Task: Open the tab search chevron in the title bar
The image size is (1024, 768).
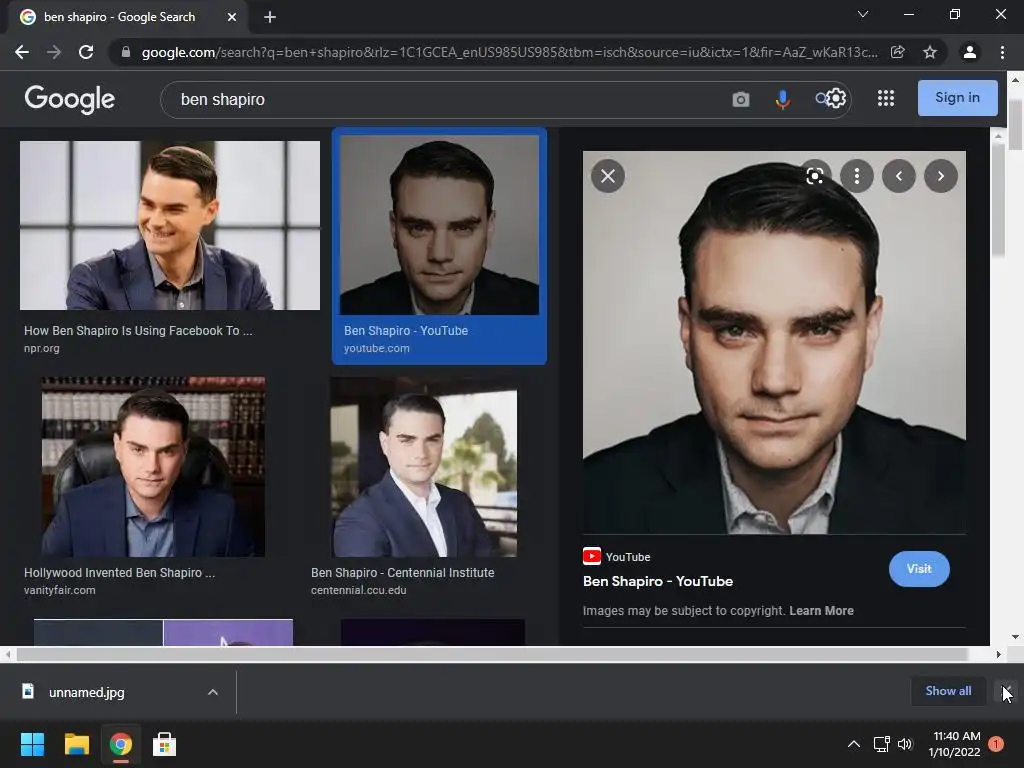Action: click(x=863, y=14)
